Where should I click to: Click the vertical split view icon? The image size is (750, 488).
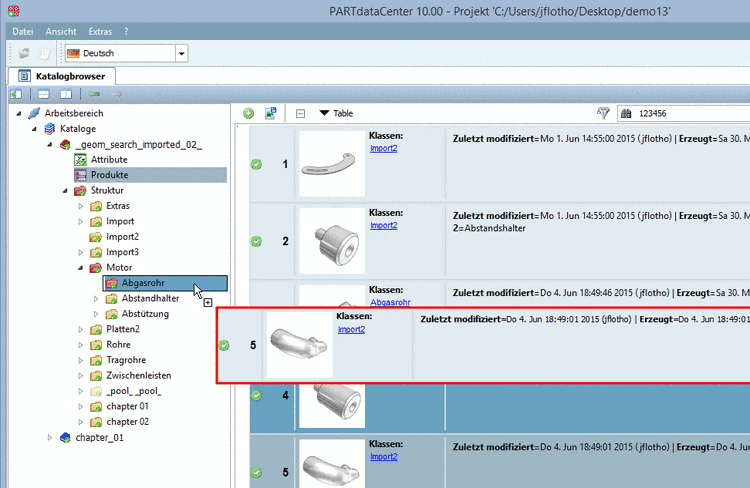click(x=66, y=94)
